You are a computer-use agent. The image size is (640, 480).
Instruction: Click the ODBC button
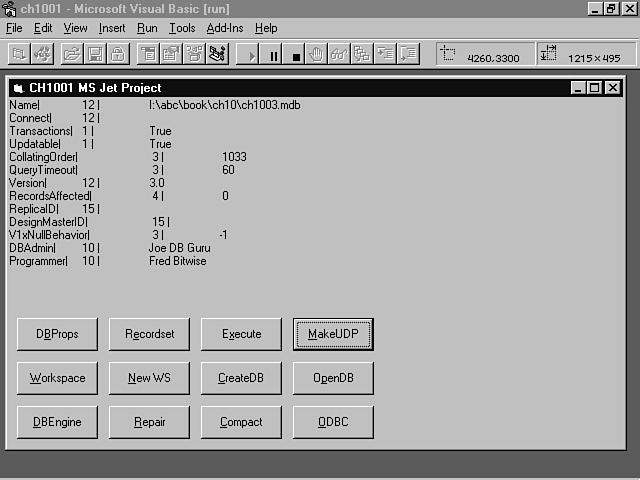click(x=333, y=422)
